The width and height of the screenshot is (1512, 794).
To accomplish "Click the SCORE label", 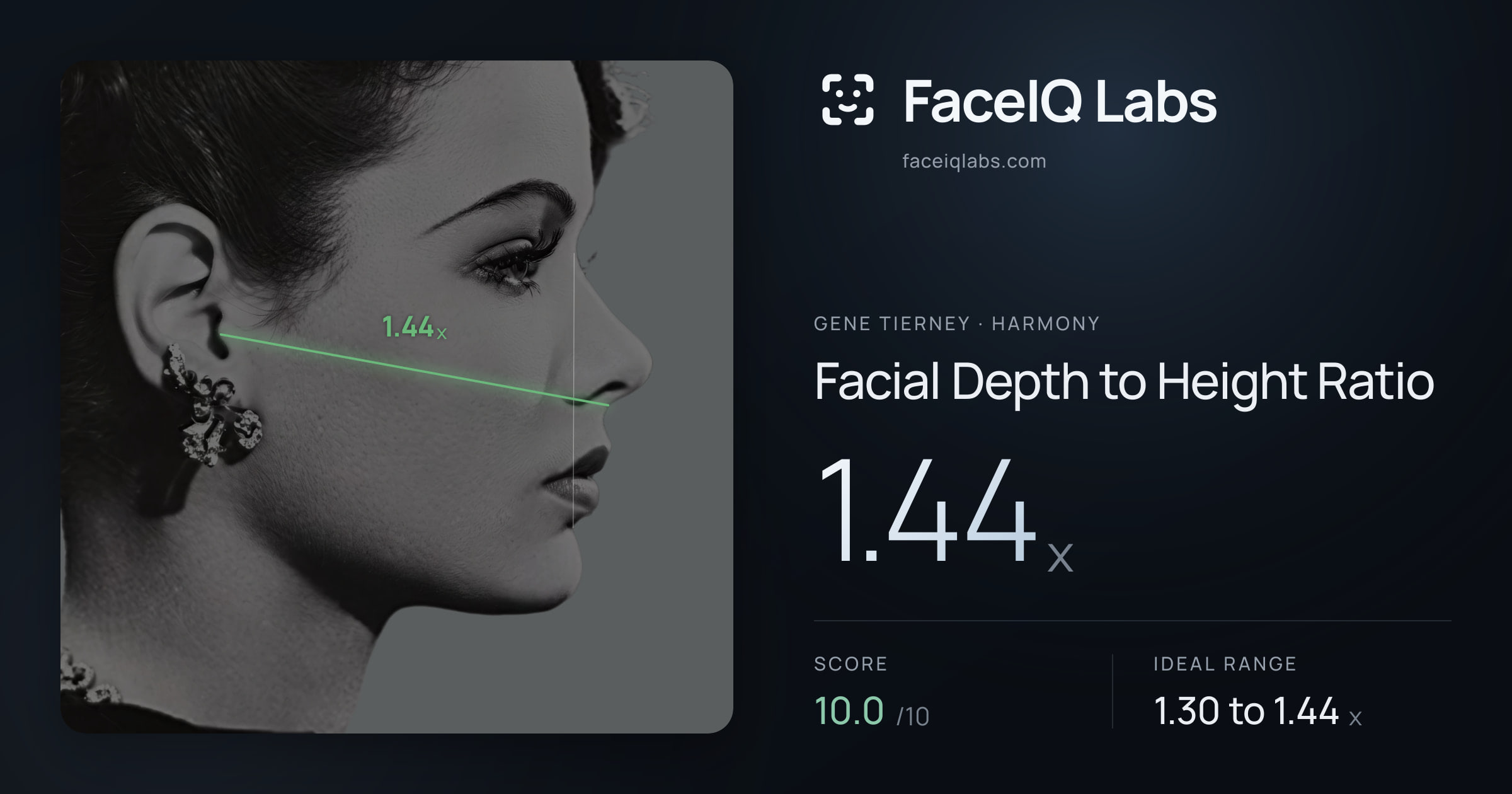I will [850, 664].
